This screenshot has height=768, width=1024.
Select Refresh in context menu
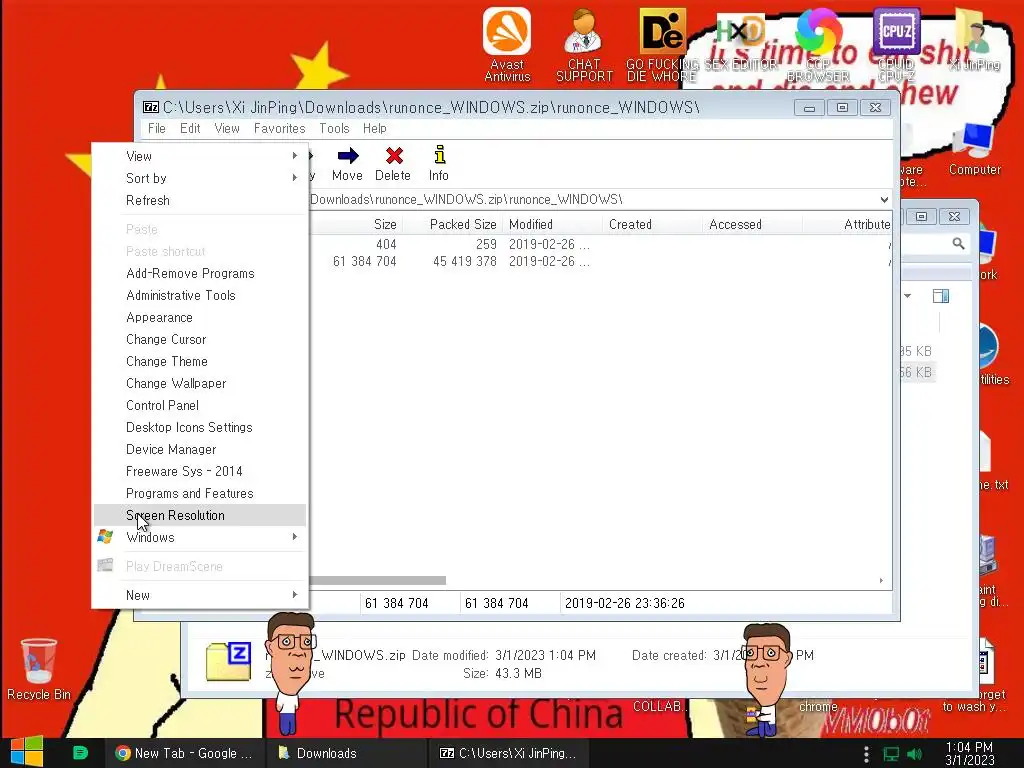coord(199,200)
